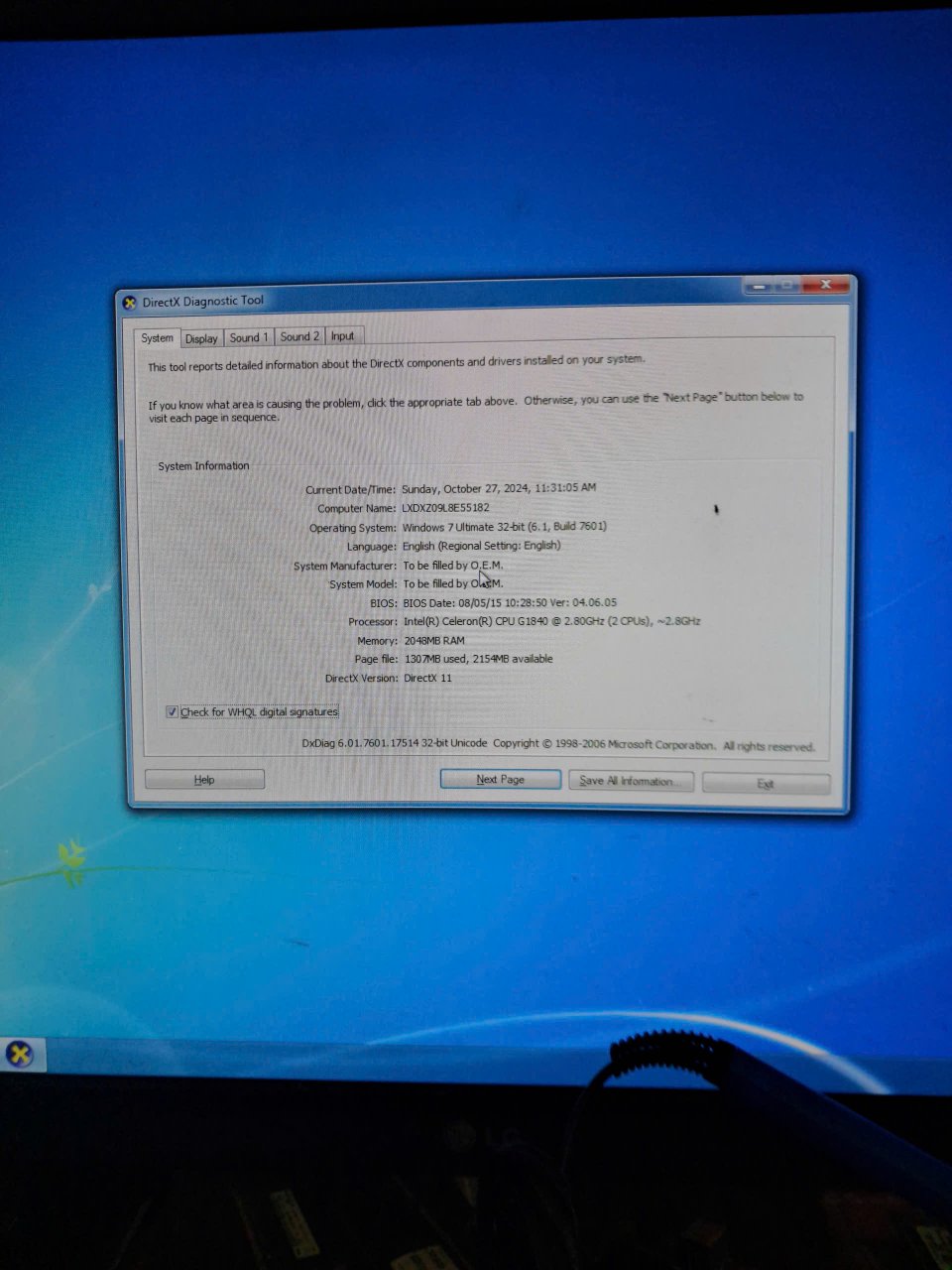The height and width of the screenshot is (1270, 952).
Task: Click the Computer Name value LXDXZ09L8E55182
Action: [445, 508]
